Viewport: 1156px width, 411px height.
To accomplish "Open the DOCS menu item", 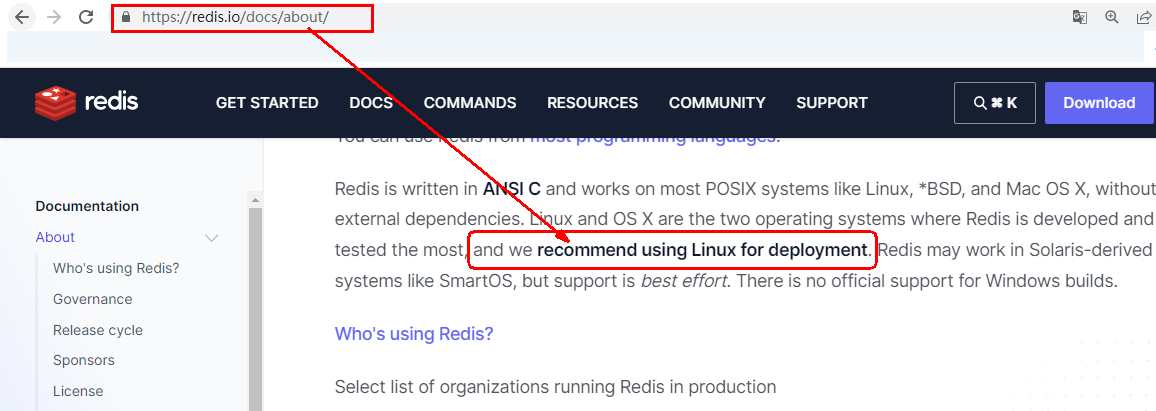I will click(x=371, y=103).
